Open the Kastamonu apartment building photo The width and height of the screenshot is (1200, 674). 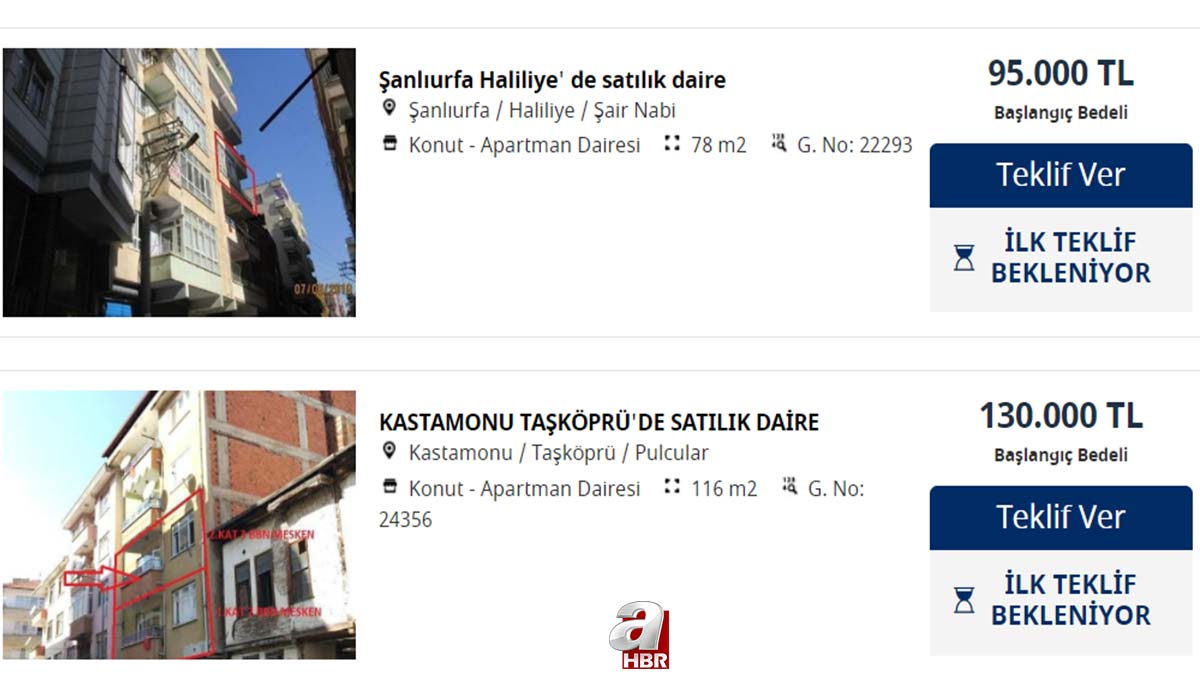click(179, 524)
